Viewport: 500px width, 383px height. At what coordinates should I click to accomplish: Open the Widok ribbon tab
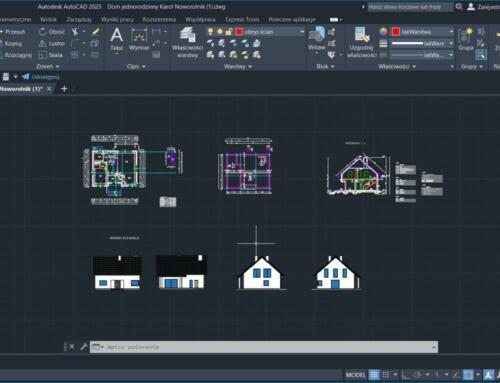click(x=48, y=20)
